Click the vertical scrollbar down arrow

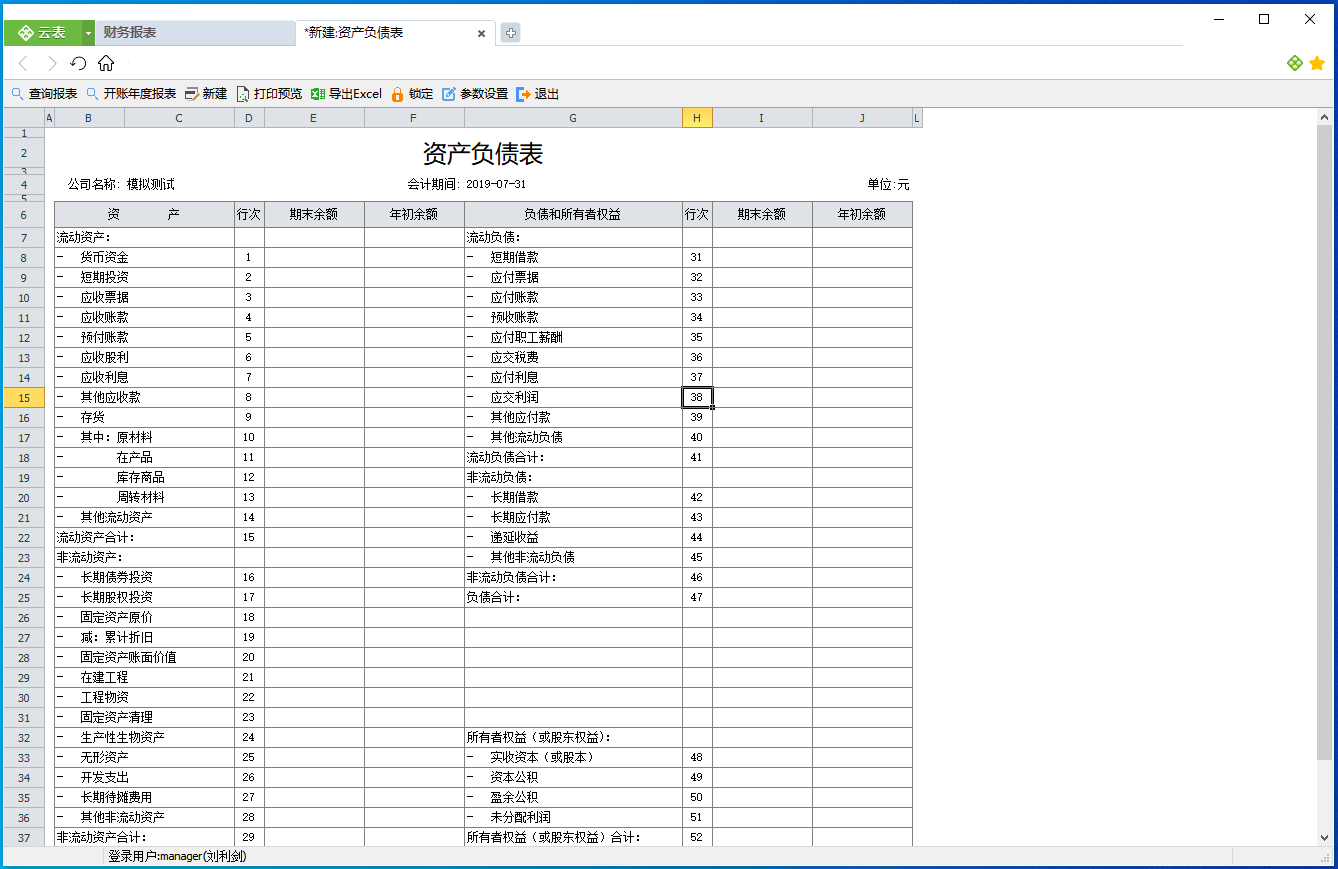[x=1325, y=837]
